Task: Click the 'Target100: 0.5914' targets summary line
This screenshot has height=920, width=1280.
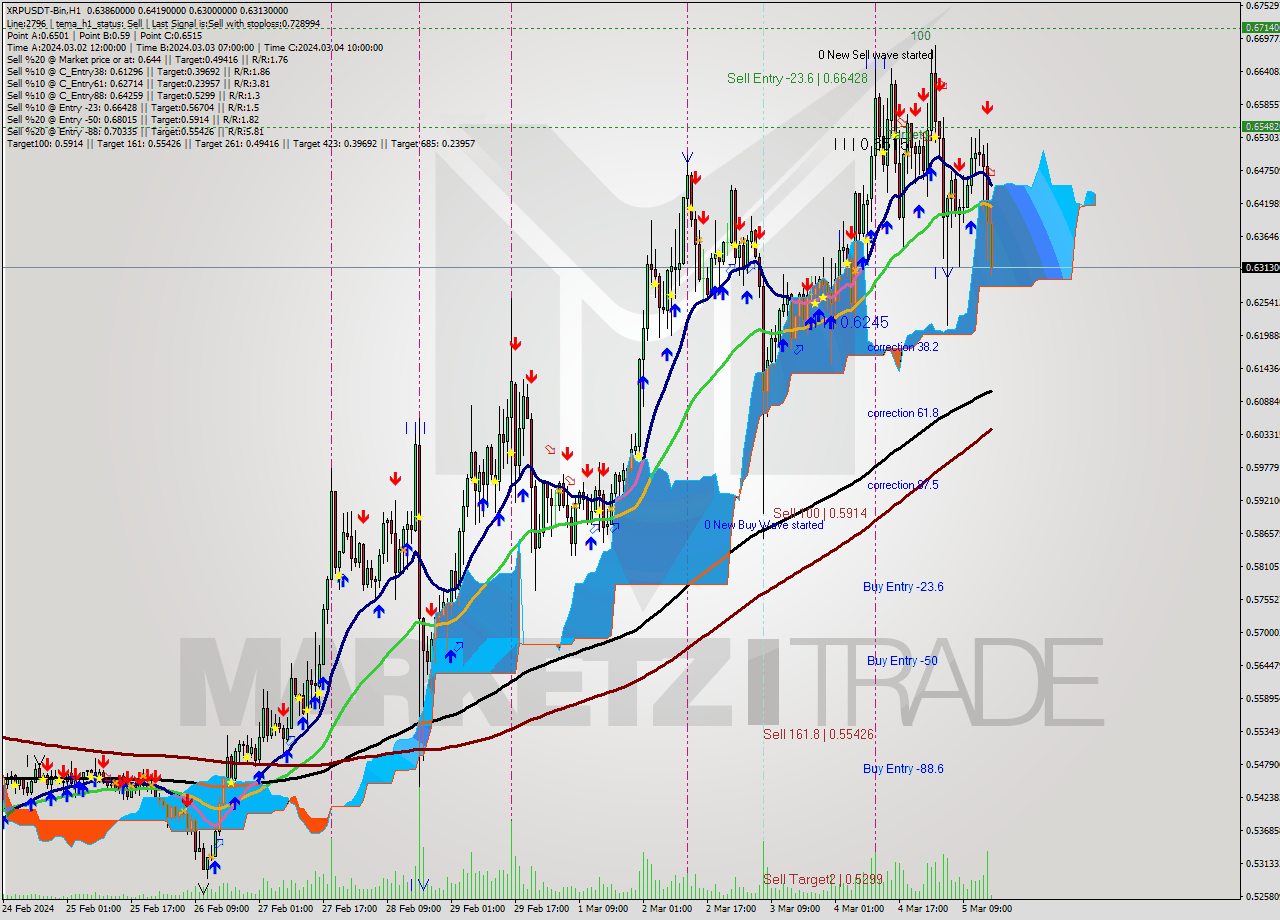Action: pos(240,143)
